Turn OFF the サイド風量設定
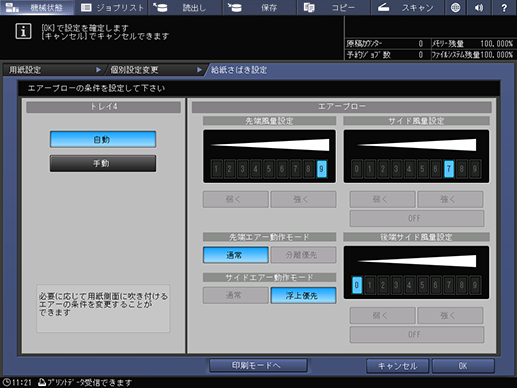The image size is (517, 388). tap(417, 218)
